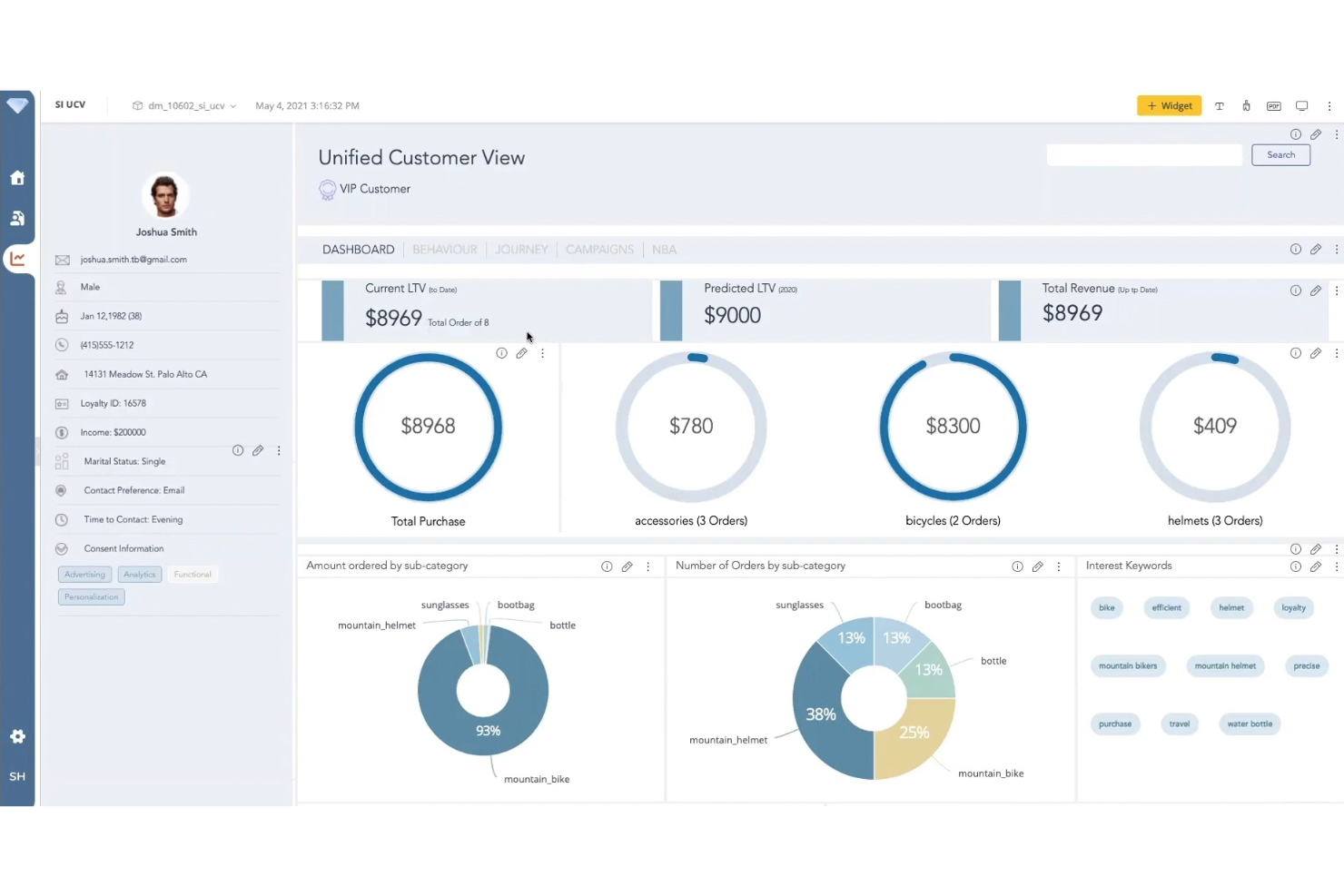Open the kebab menu on Amount ordered widget
The image size is (1344, 896).
pyautogui.click(x=647, y=566)
